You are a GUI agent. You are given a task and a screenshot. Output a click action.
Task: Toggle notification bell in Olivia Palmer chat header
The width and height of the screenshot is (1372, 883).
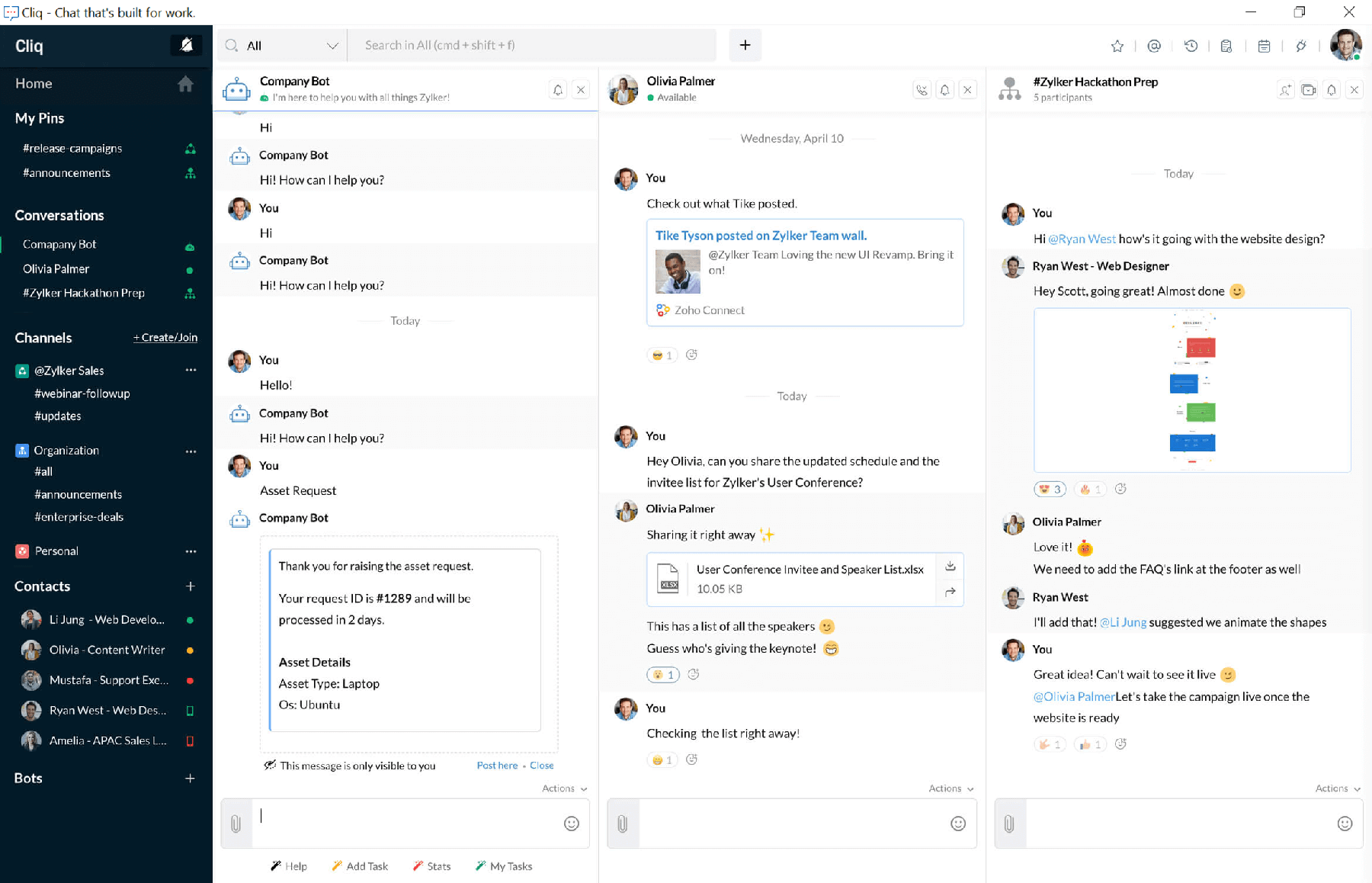(x=944, y=90)
